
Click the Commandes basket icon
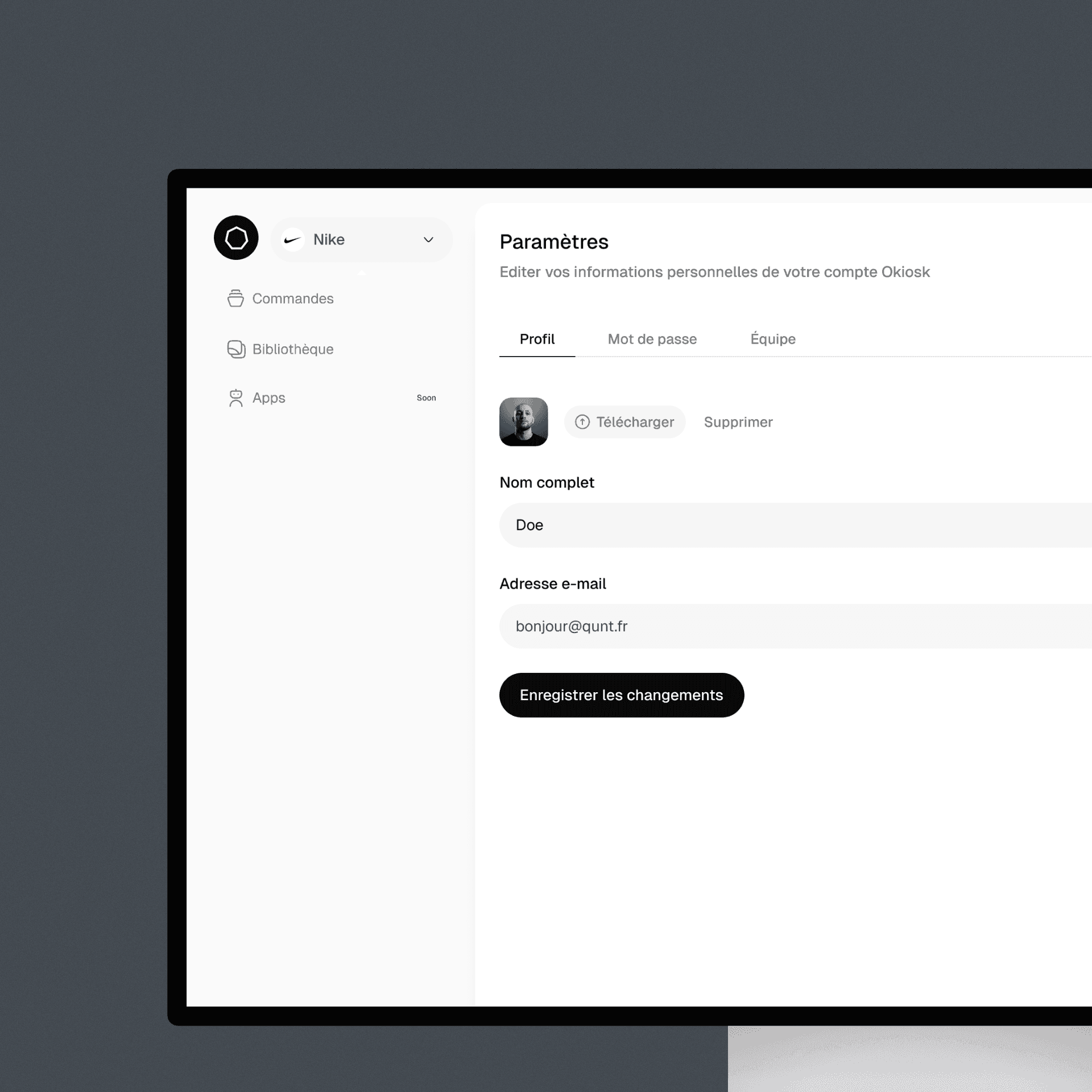coord(235,298)
